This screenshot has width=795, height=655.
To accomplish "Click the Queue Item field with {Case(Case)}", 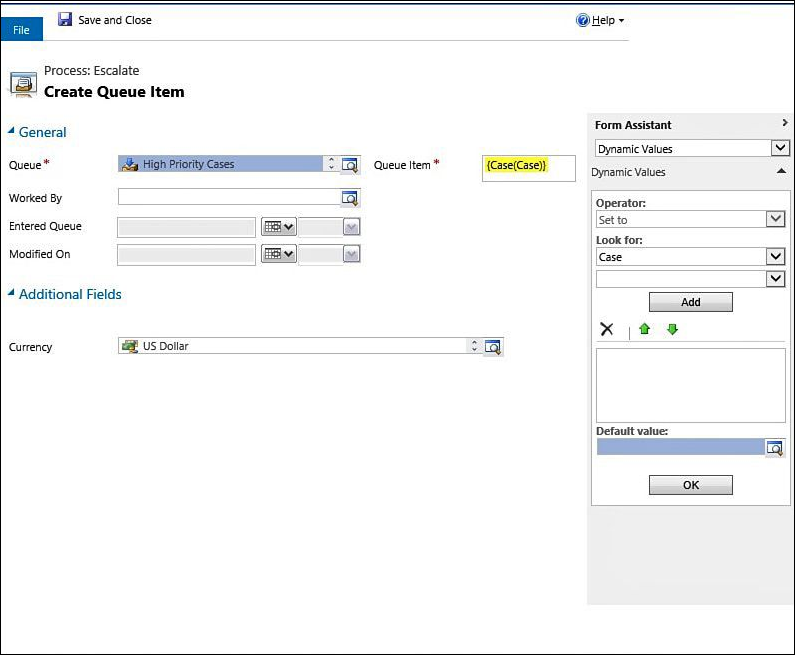I will 529,168.
